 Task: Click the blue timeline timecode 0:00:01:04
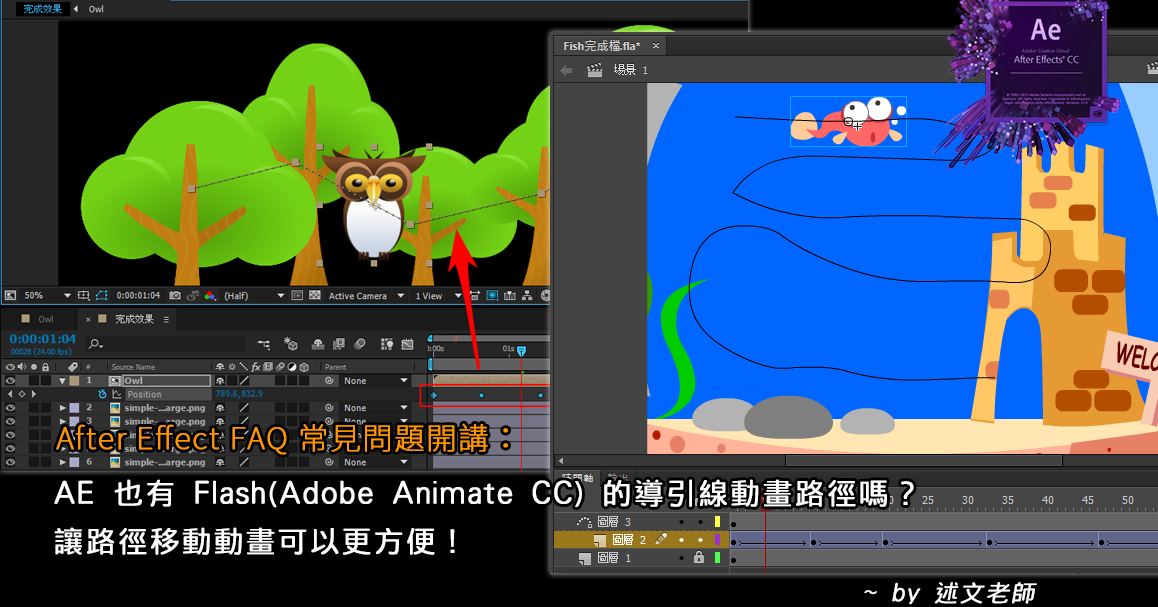coord(43,339)
